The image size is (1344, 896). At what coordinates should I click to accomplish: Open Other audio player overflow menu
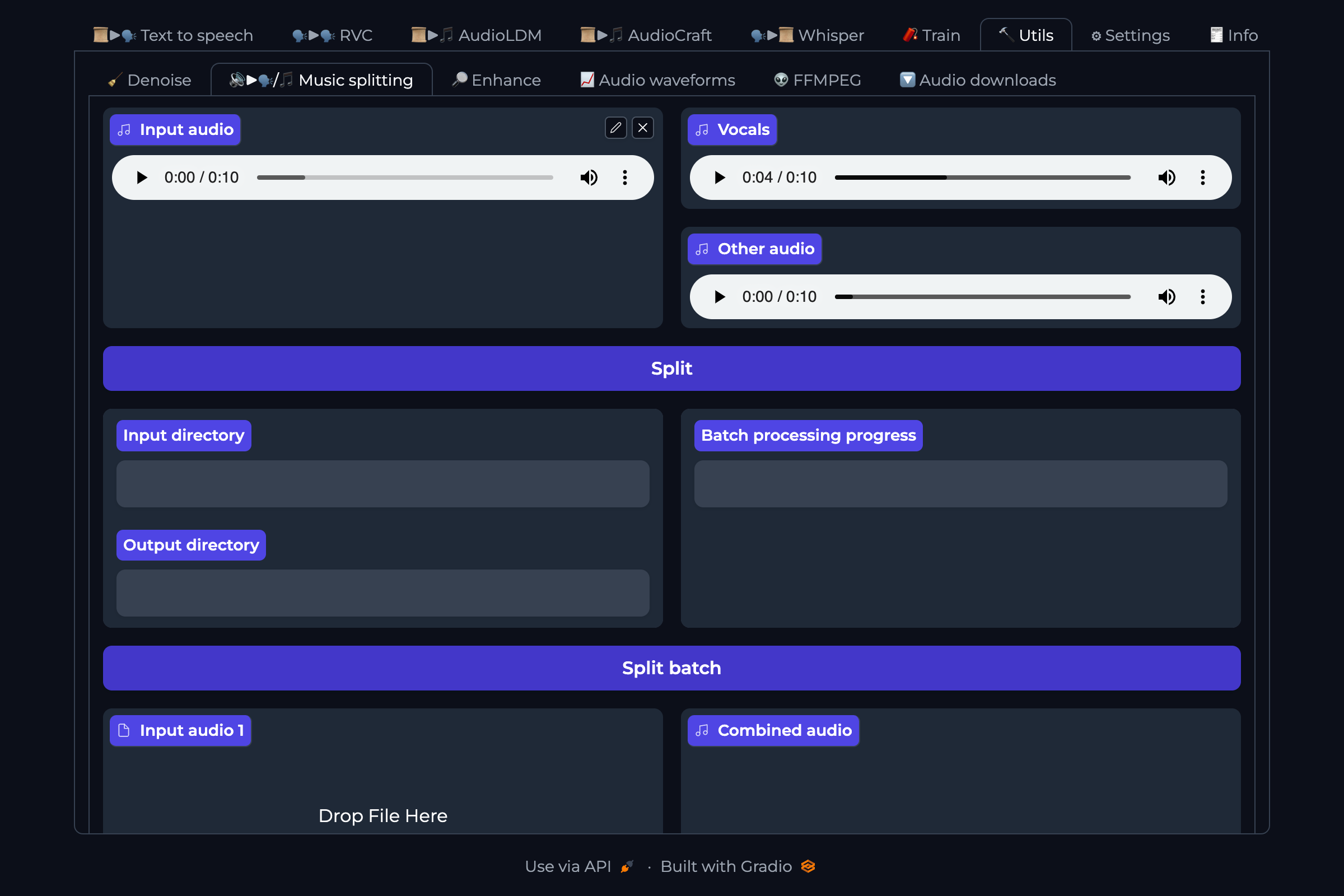click(1202, 297)
